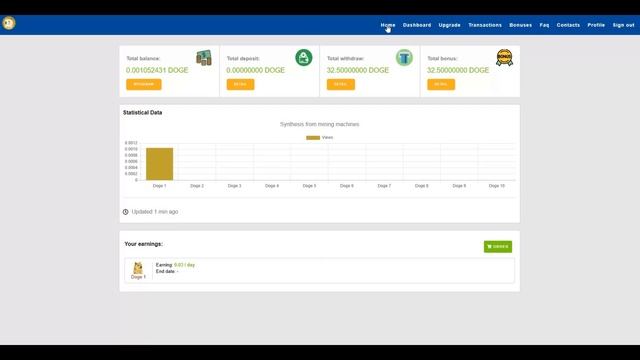Click the Doge 1 earnings row

[x=320, y=270]
